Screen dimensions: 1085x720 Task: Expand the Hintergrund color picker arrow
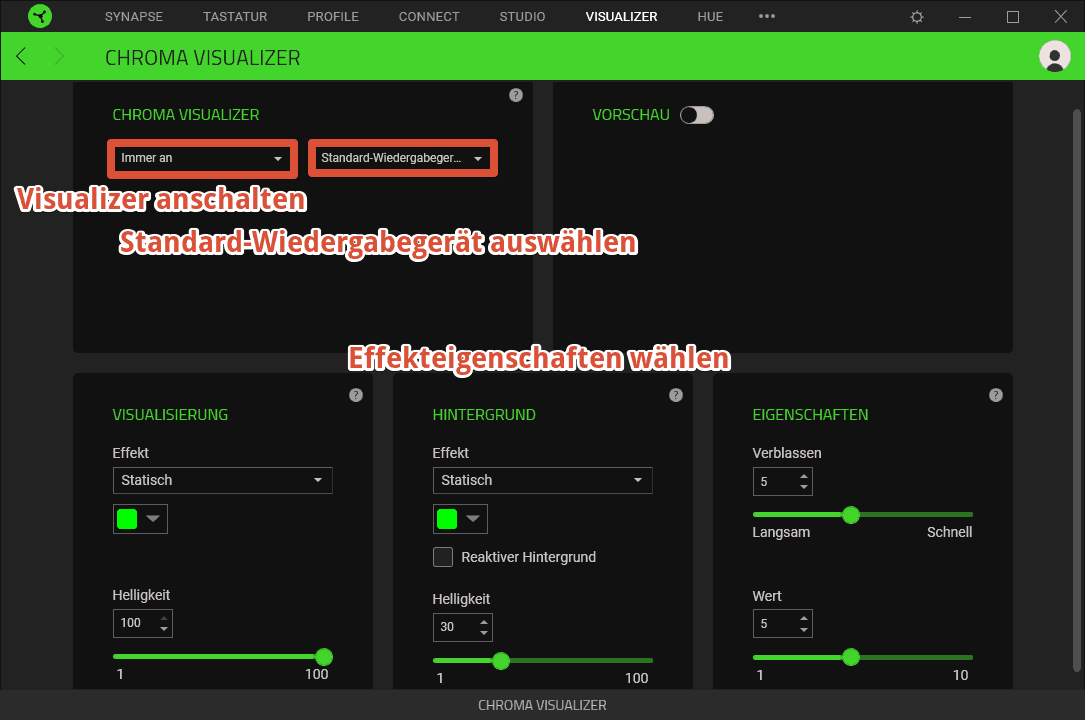coord(473,519)
